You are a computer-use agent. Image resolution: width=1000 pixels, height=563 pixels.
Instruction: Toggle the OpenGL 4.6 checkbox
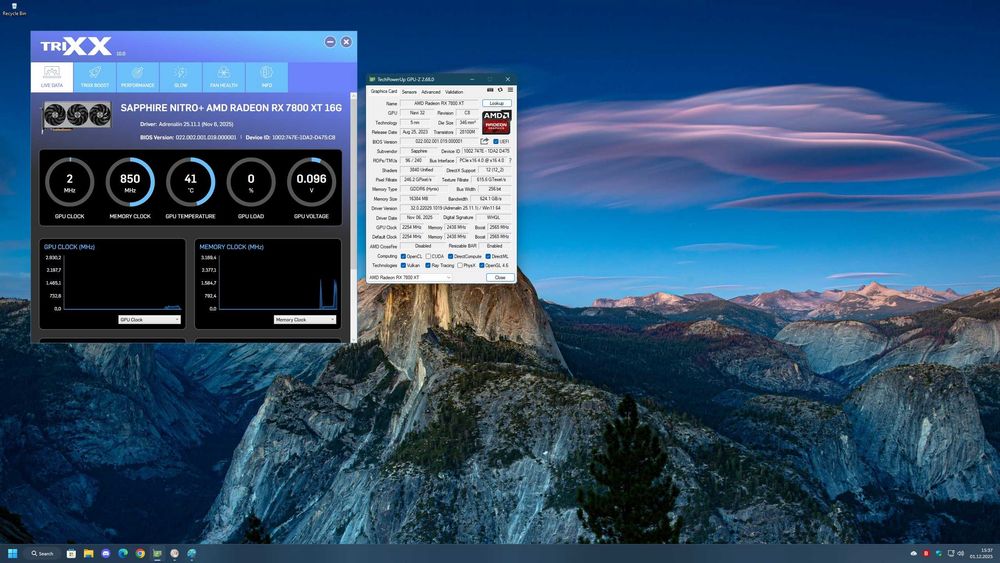tap(482, 265)
